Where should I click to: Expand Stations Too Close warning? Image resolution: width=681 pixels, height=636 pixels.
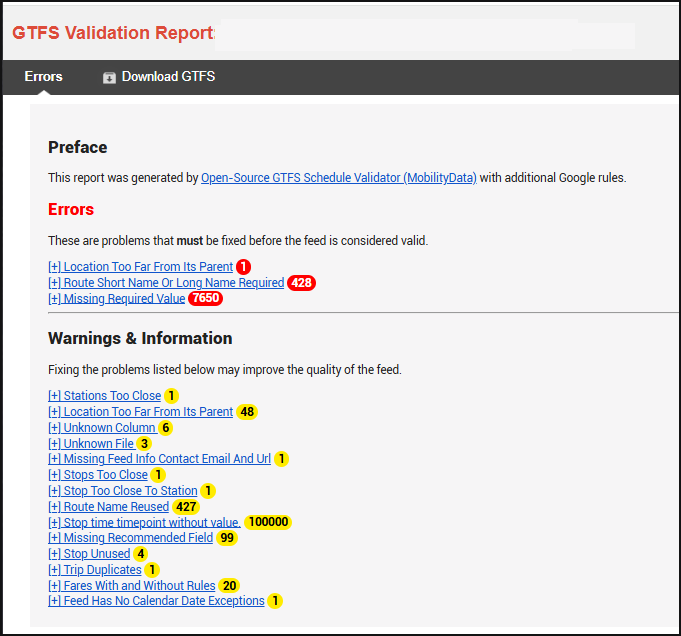click(x=105, y=396)
